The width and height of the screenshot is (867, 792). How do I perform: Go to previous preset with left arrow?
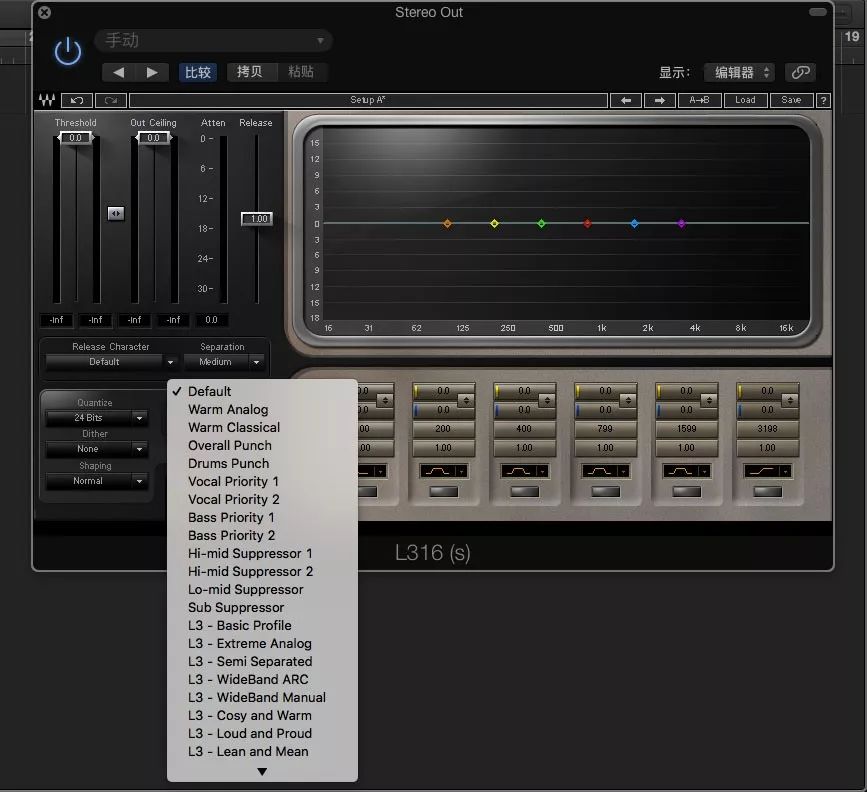[x=118, y=72]
